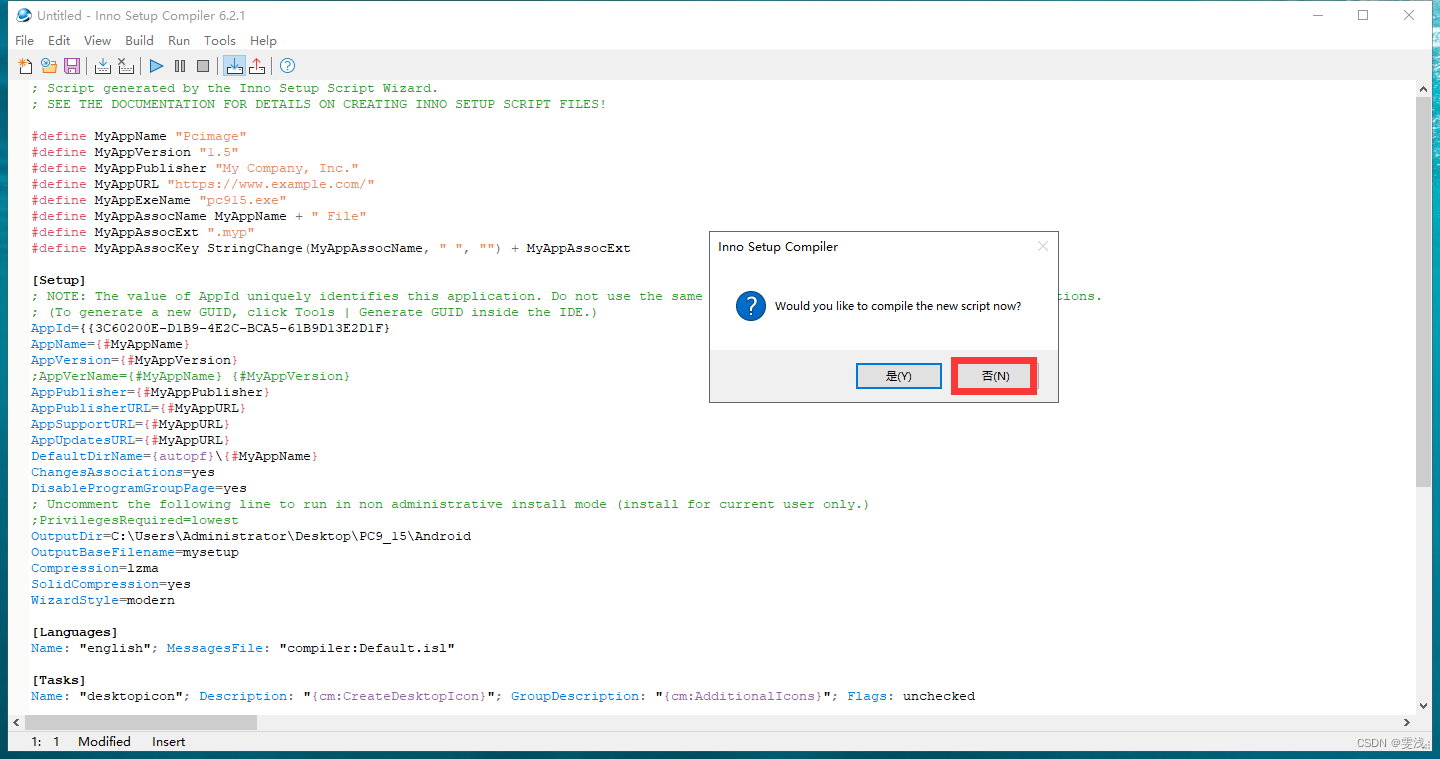Save the current script
The image size is (1440, 759).
tap(71, 65)
